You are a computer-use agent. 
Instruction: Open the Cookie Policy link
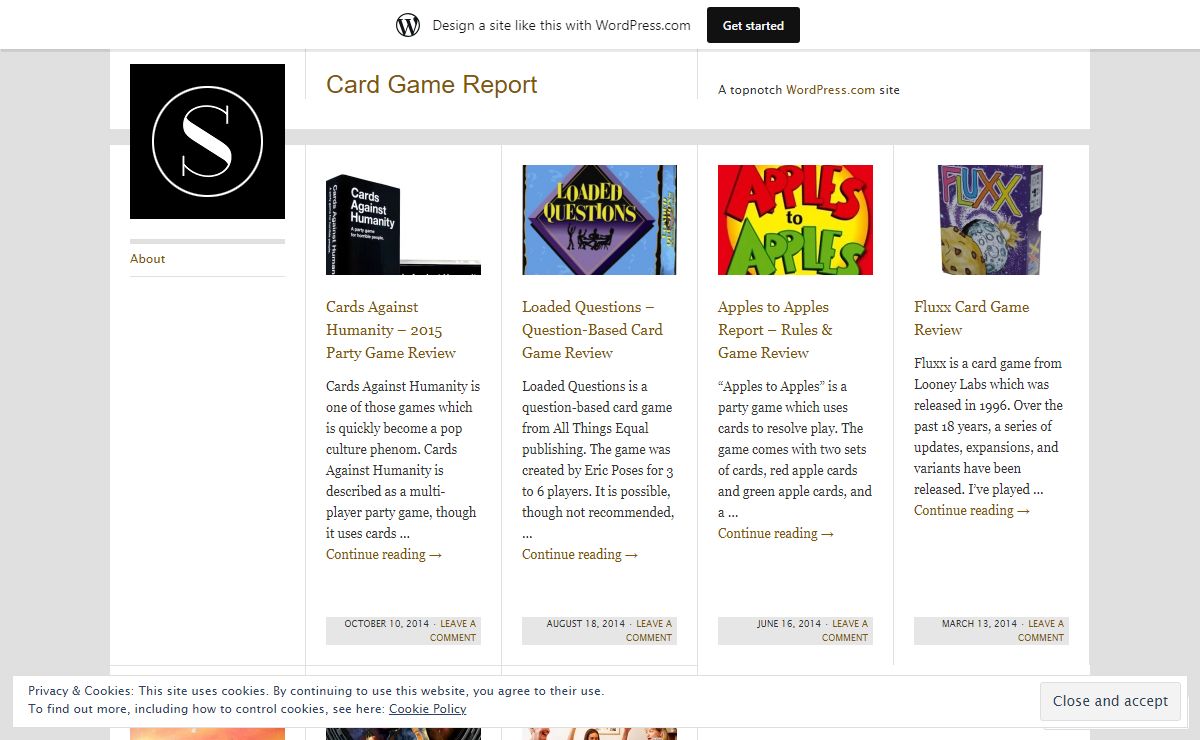(x=427, y=709)
